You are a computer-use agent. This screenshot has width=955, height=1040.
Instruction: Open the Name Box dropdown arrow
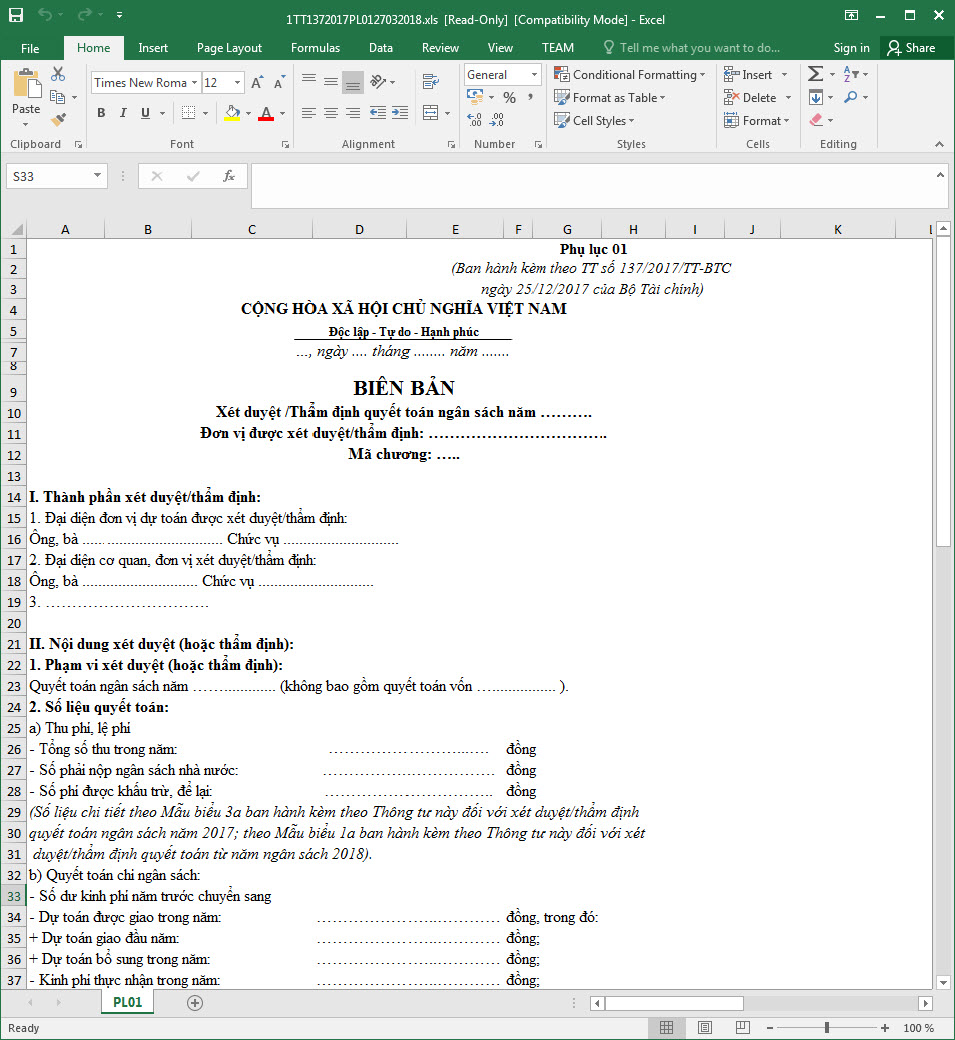pyautogui.click(x=97, y=176)
